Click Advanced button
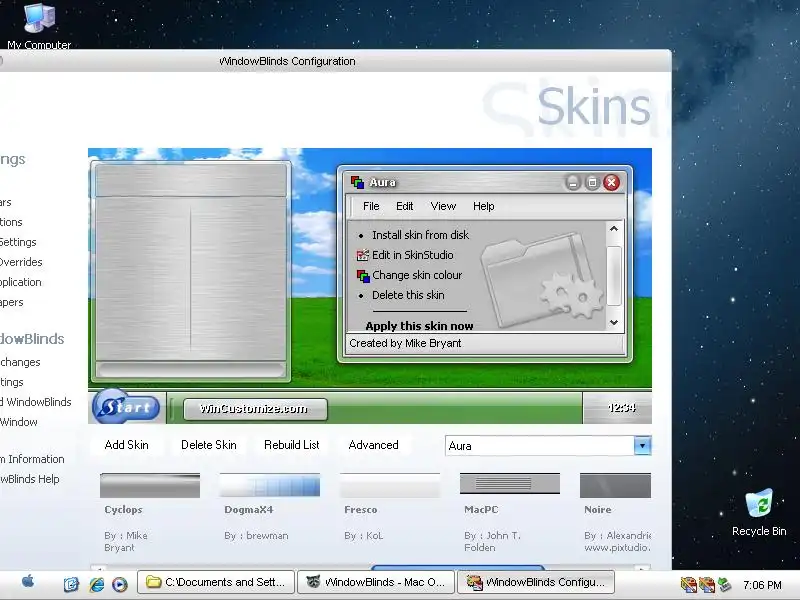Viewport: 800px width, 600px height. point(373,445)
